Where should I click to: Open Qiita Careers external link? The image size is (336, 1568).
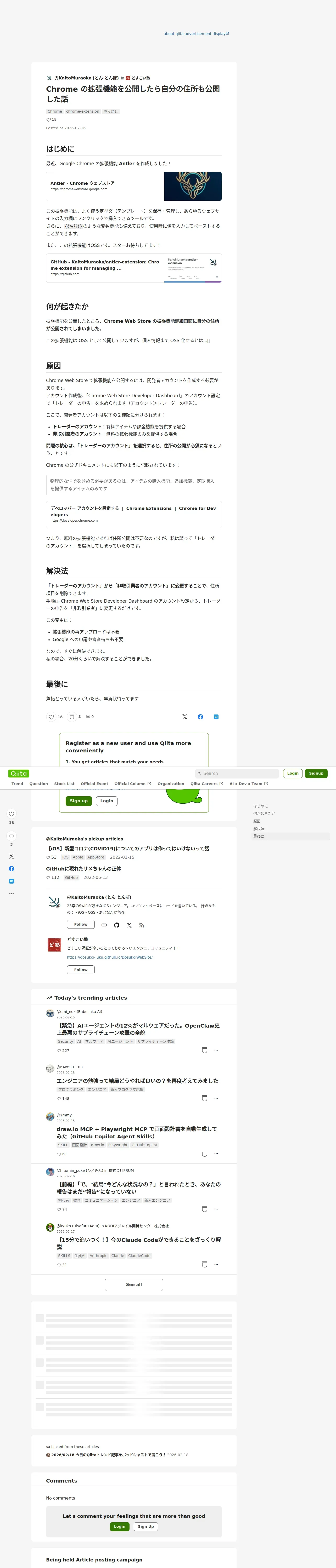[207, 783]
